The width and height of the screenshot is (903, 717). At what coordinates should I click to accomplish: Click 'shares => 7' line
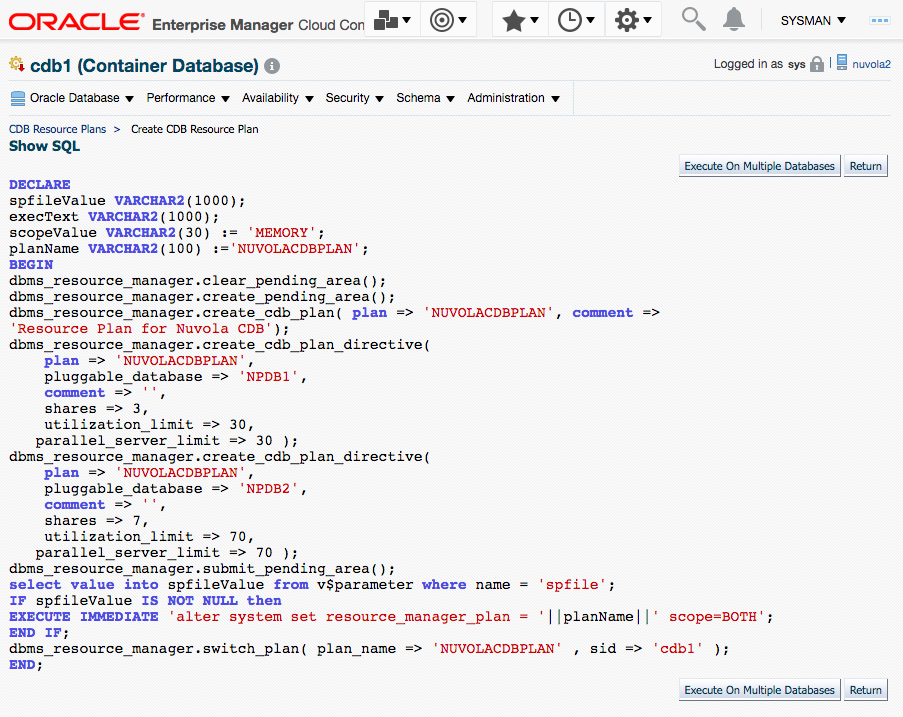coord(97,521)
